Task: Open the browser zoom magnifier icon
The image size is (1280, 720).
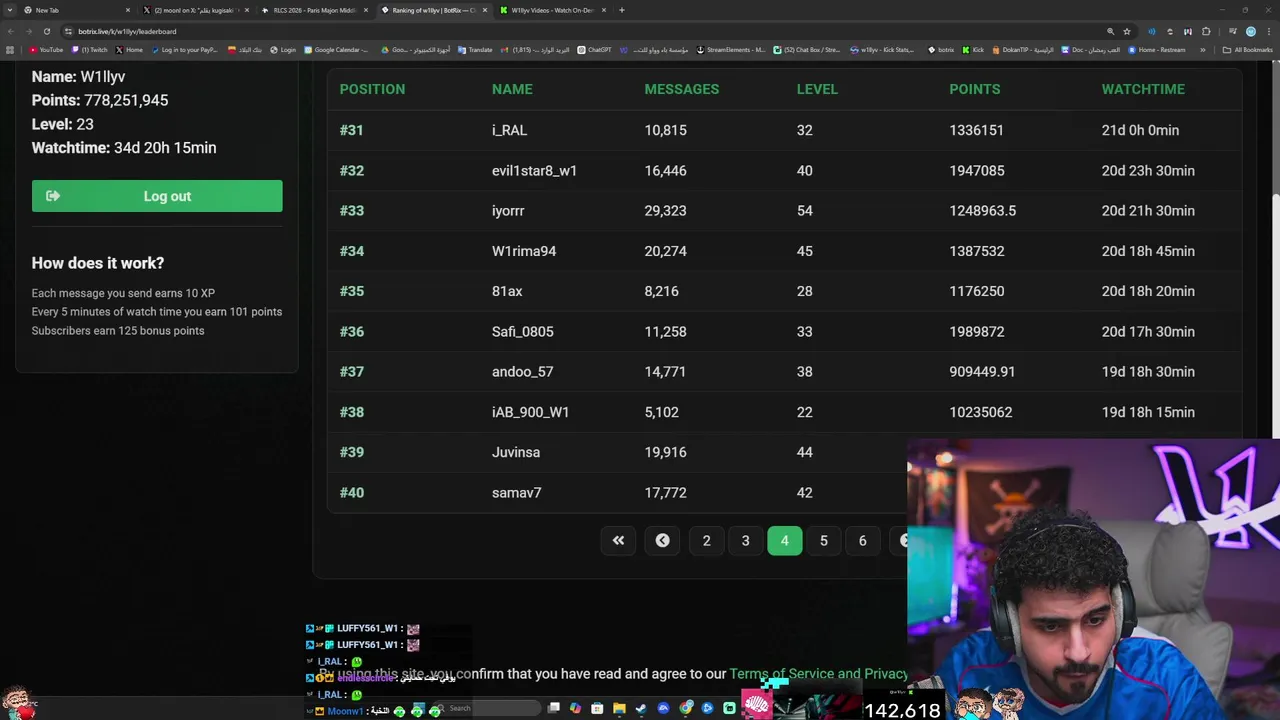Action: point(1110,31)
